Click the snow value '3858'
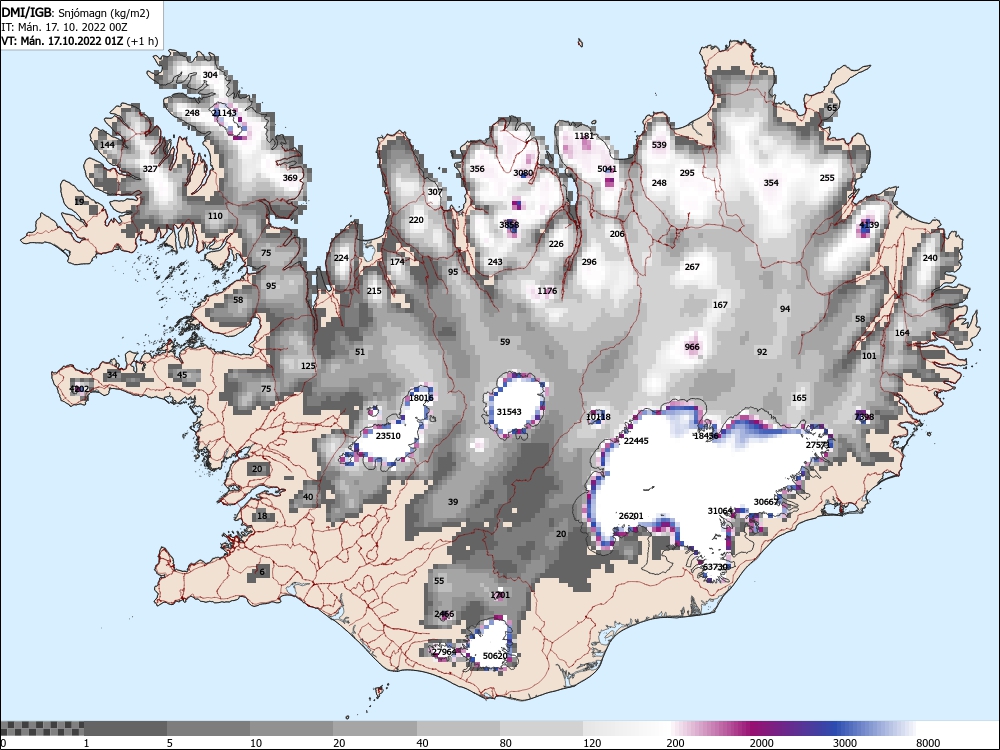 pyautogui.click(x=509, y=224)
